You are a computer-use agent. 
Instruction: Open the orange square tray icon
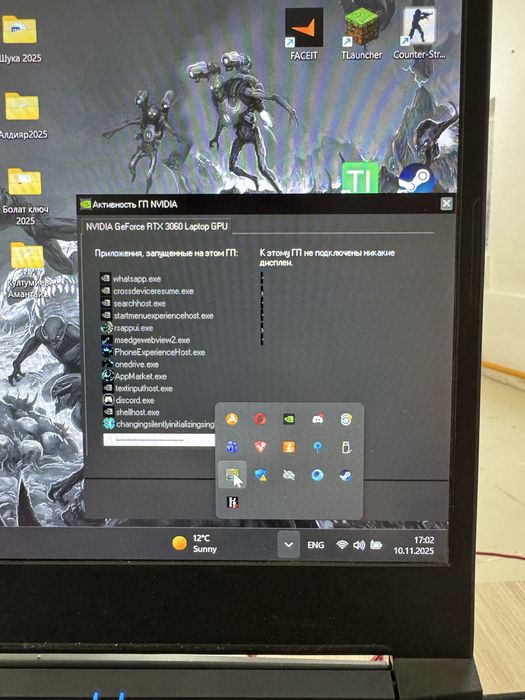(289, 447)
